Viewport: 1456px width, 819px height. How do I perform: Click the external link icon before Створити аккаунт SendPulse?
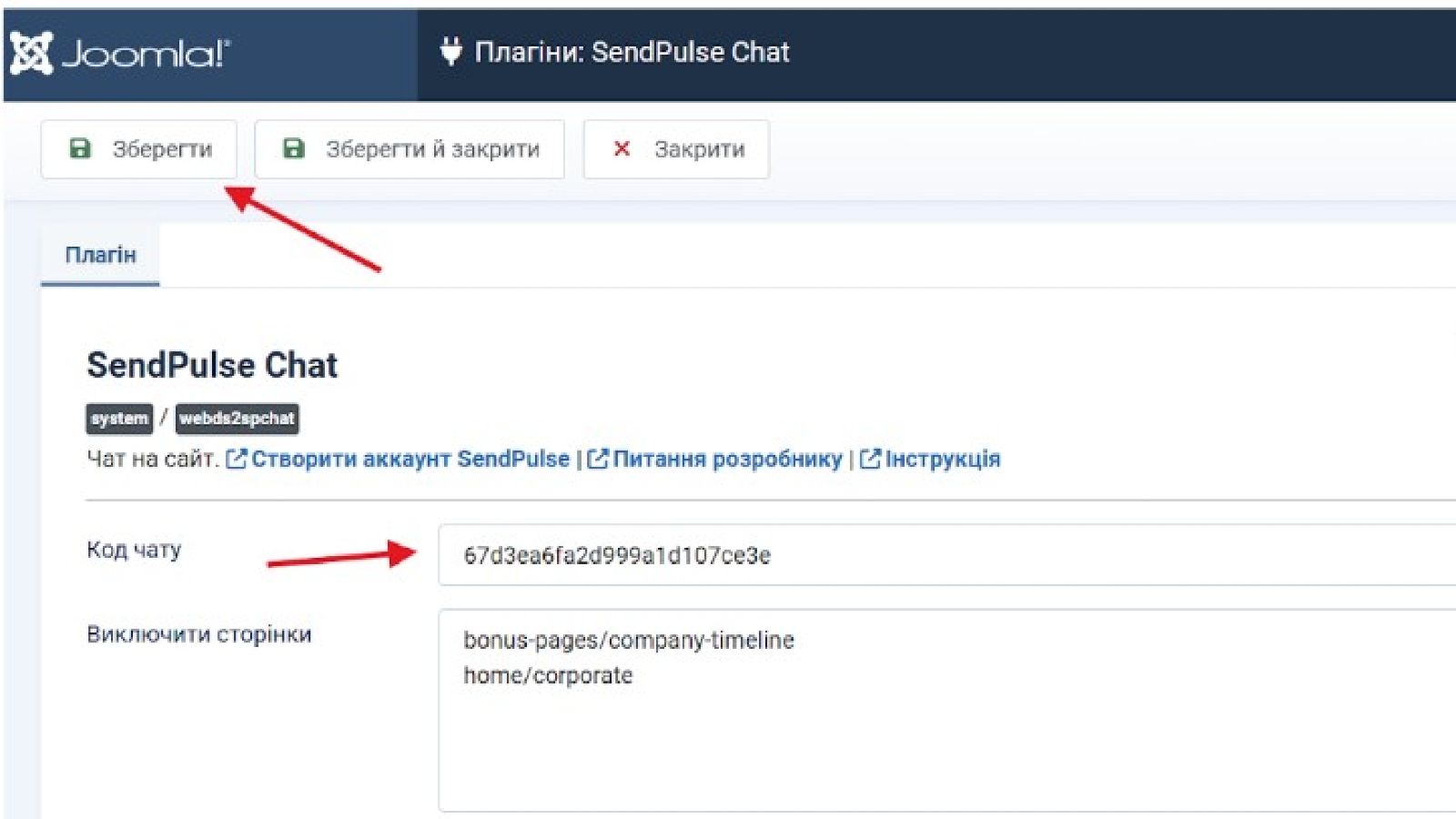tap(236, 459)
